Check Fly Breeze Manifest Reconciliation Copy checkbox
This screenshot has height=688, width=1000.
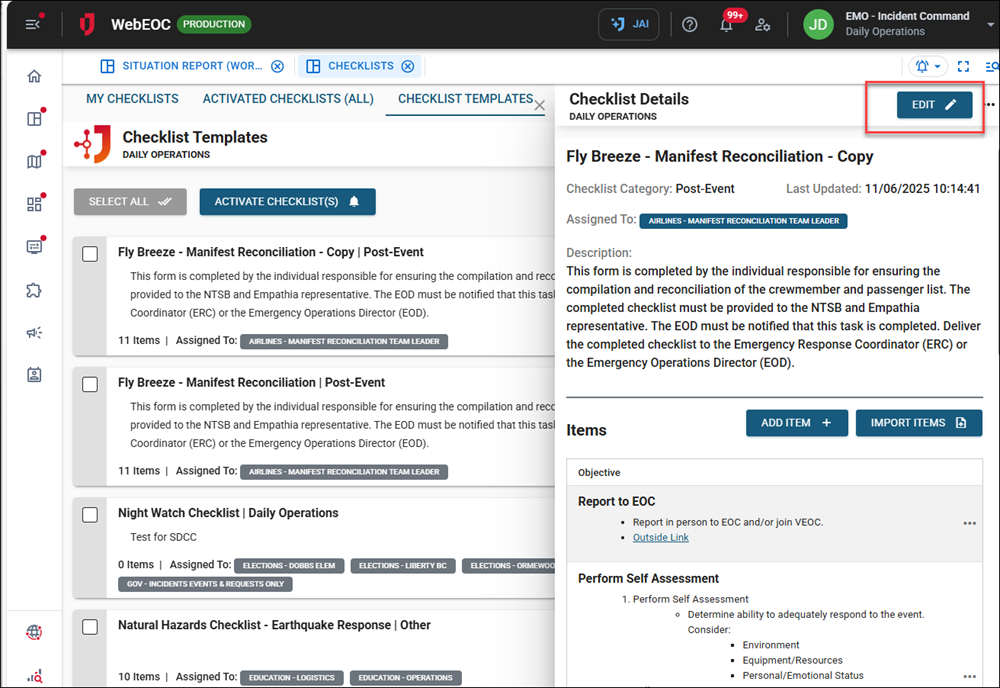click(x=90, y=254)
